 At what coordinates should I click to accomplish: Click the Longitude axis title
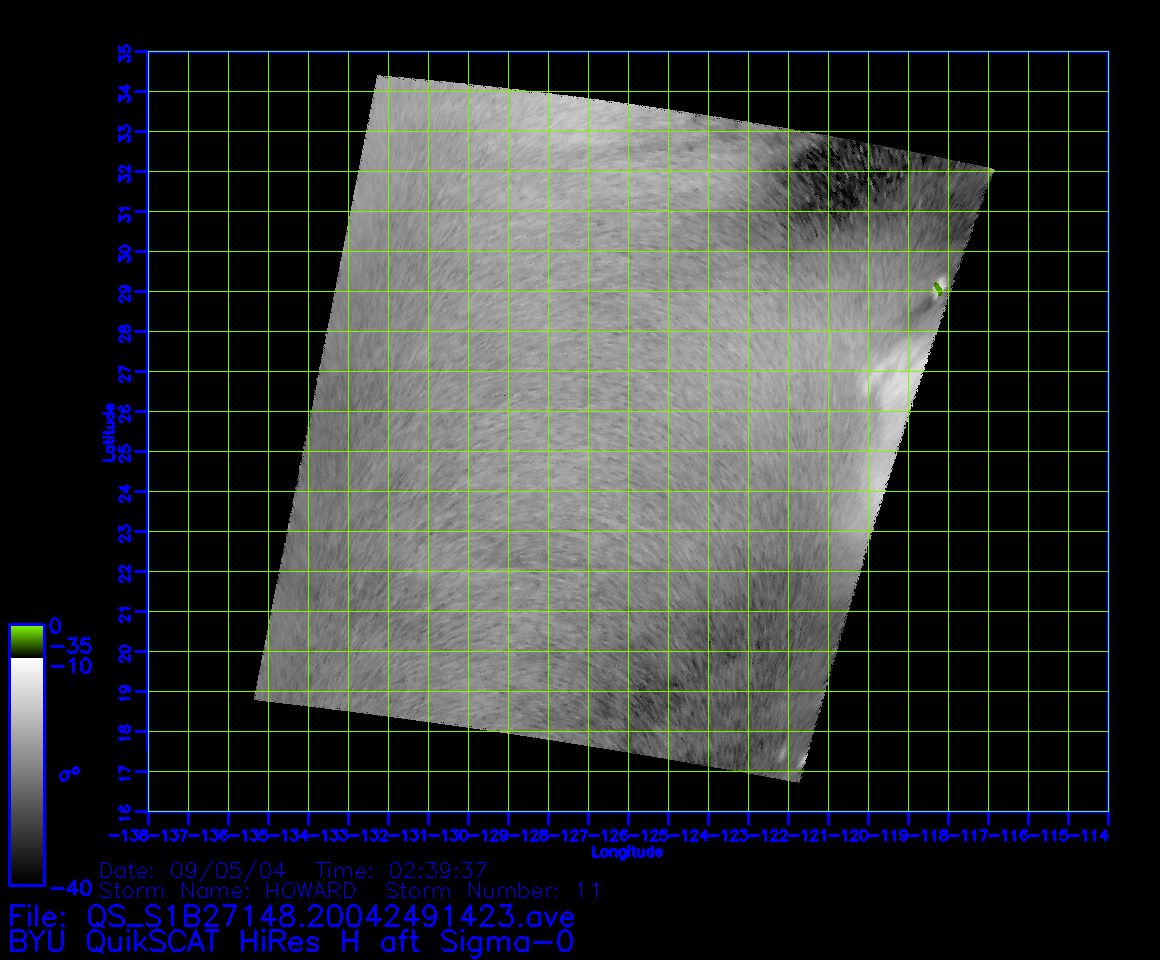coord(627,852)
